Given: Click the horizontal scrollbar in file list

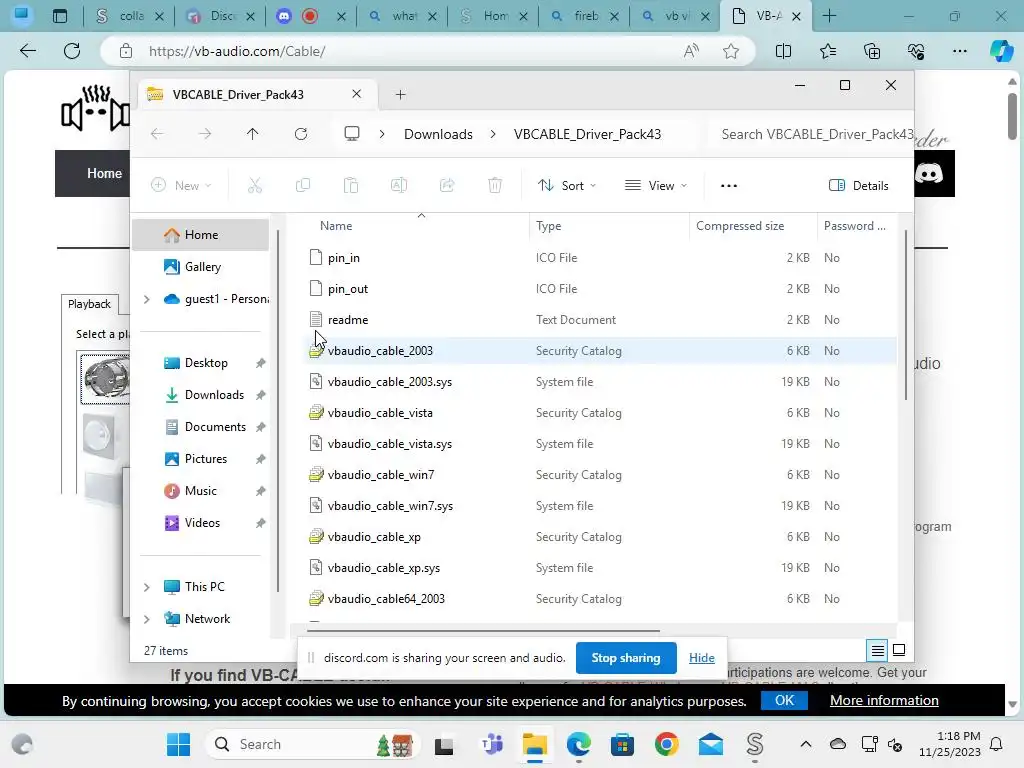Looking at the screenshot, I should tap(483, 631).
